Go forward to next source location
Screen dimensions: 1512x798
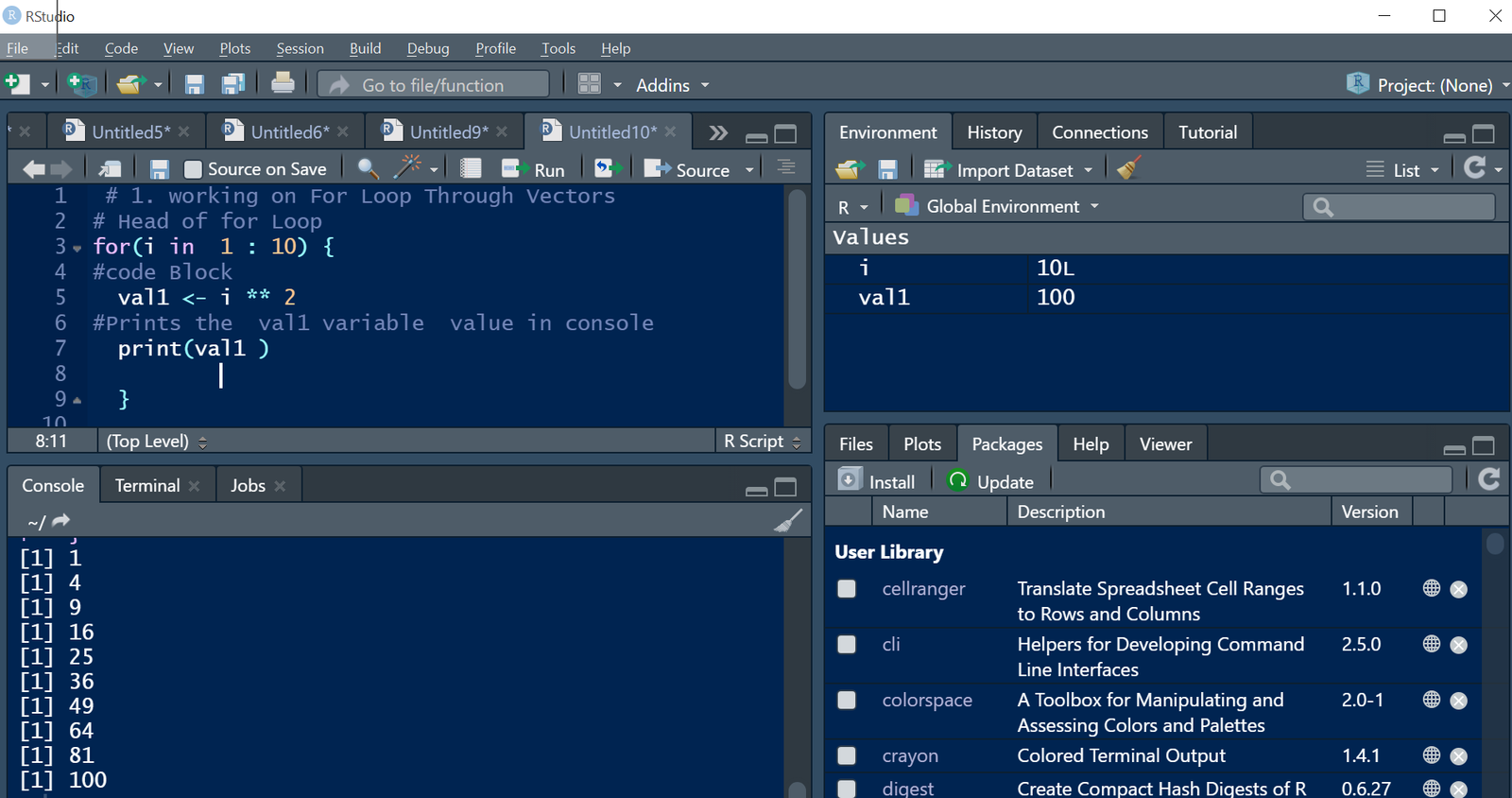pyautogui.click(x=61, y=169)
